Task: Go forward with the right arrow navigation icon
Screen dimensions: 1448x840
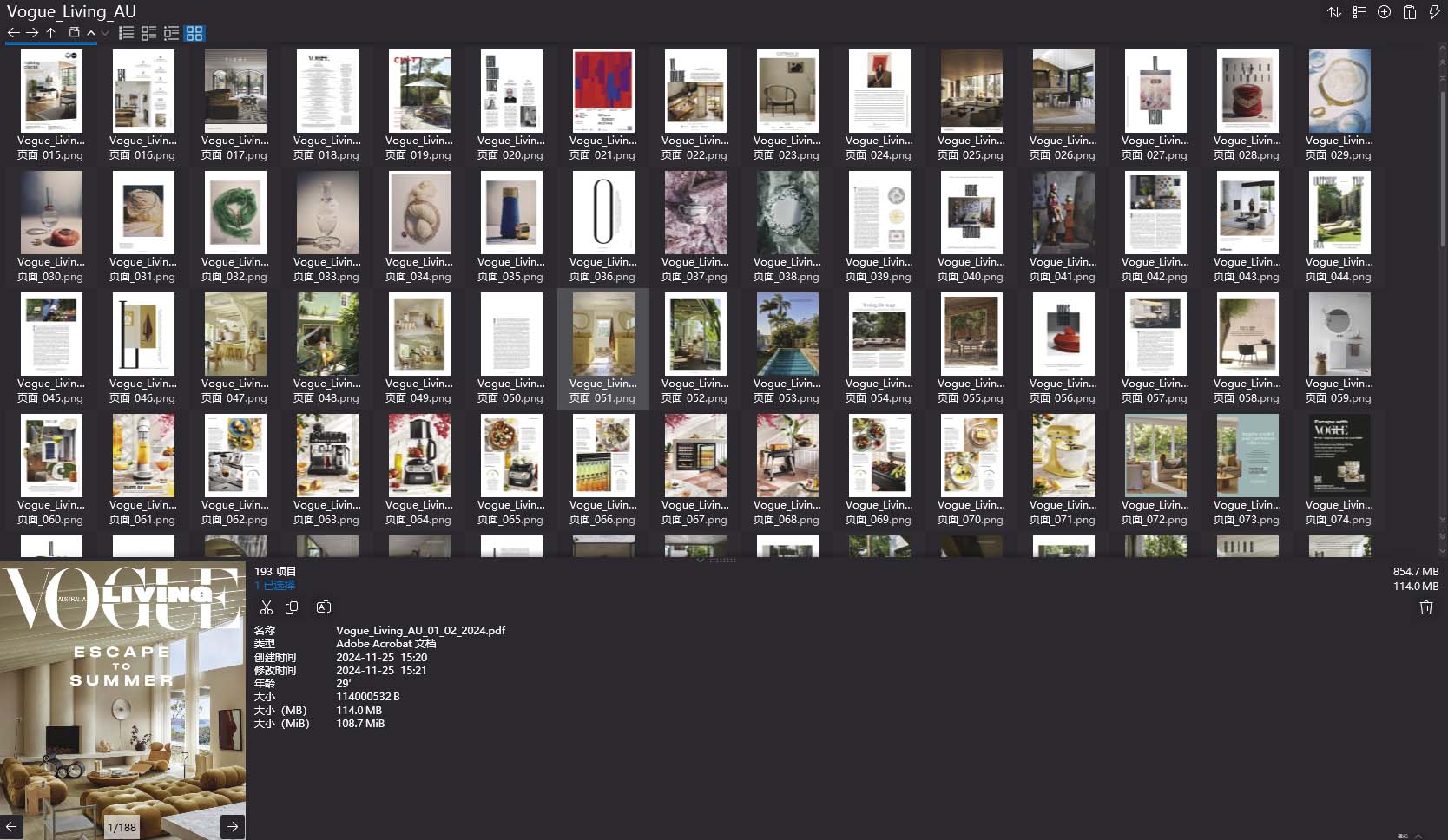Action: [x=32, y=33]
